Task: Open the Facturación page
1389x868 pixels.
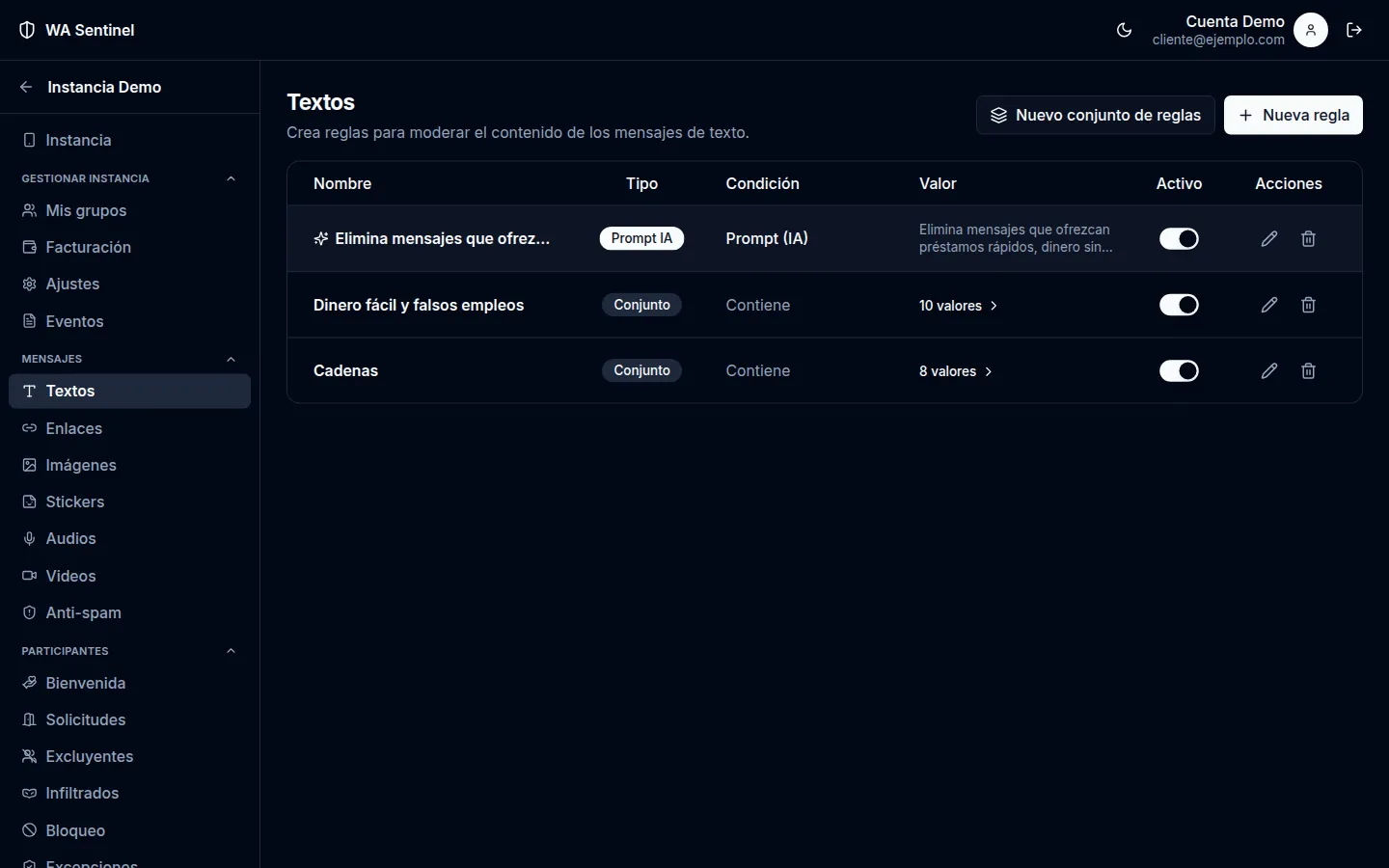Action: pyautogui.click(x=129, y=247)
